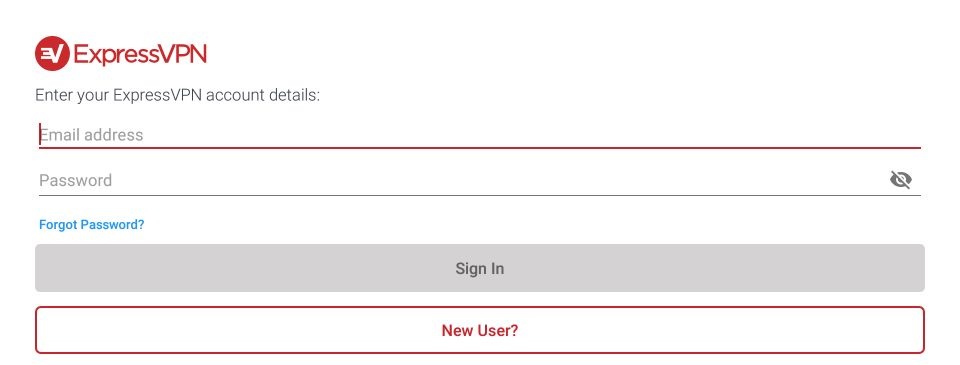This screenshot has height=365, width=960.
Task: Toggle password visibility with the eye icon
Action: (900, 180)
